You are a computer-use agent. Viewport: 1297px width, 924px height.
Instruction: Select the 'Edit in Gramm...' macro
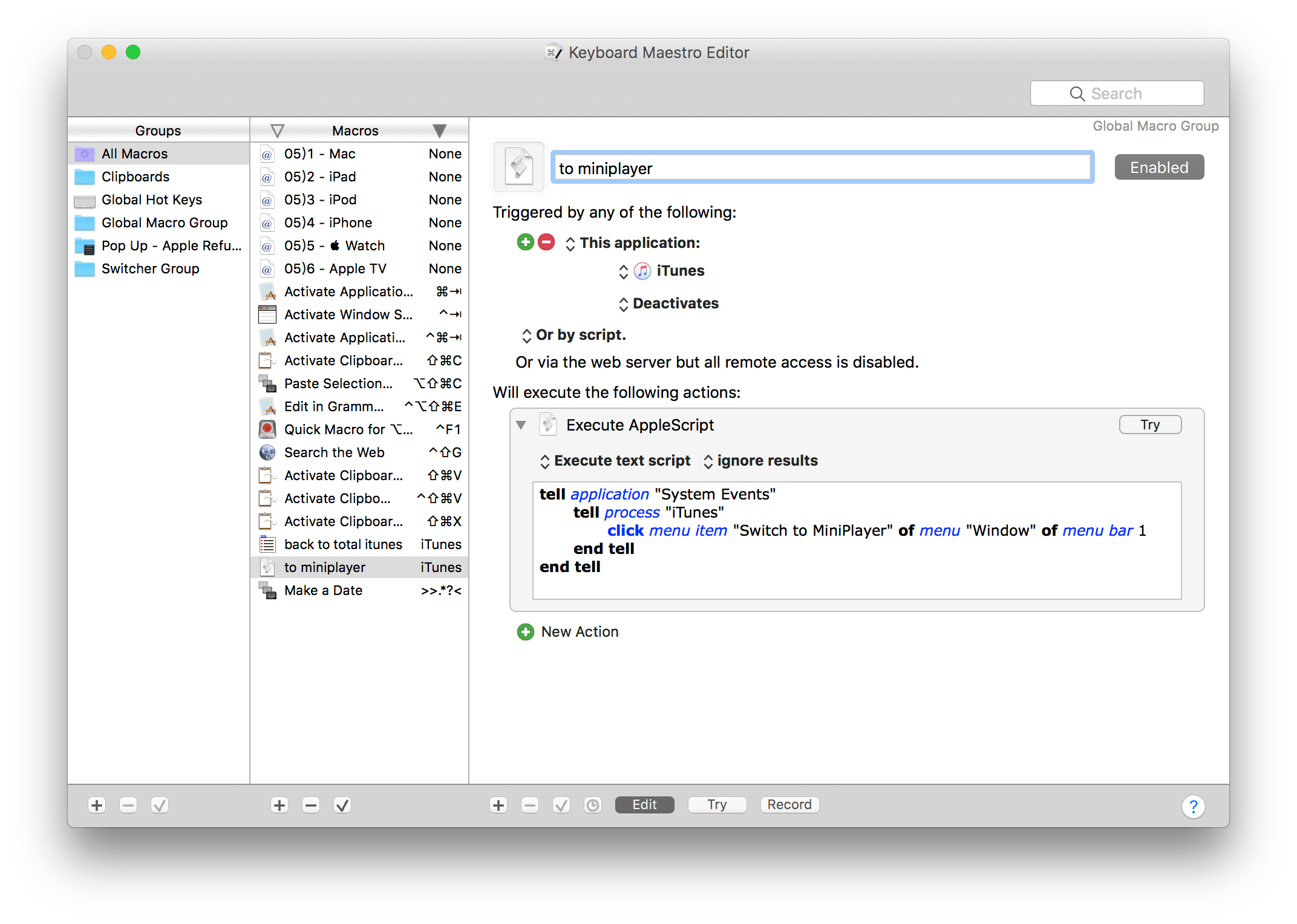click(x=359, y=406)
